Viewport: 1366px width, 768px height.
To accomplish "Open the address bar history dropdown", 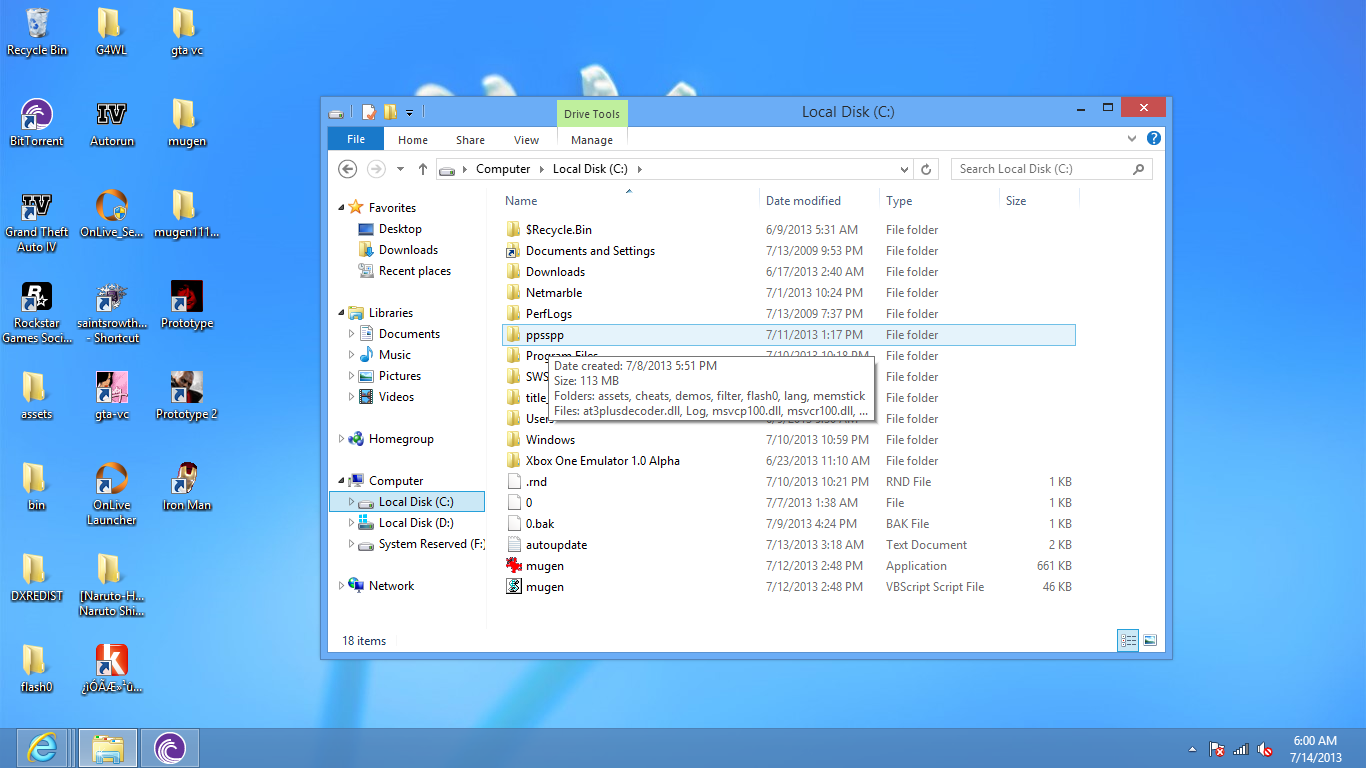I will tap(904, 169).
